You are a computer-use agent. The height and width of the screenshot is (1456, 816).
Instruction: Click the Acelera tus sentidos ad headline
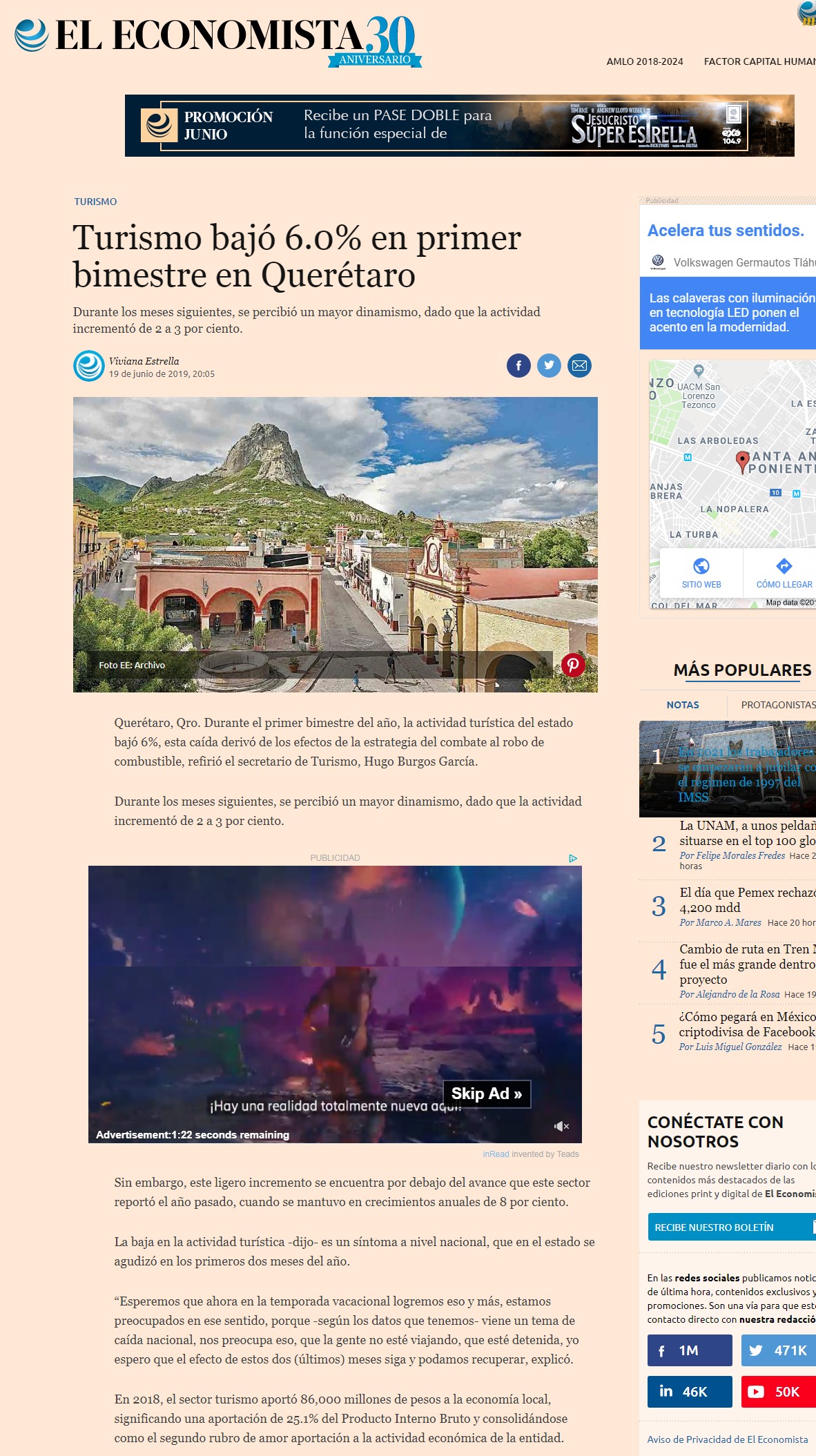pyautogui.click(x=726, y=231)
